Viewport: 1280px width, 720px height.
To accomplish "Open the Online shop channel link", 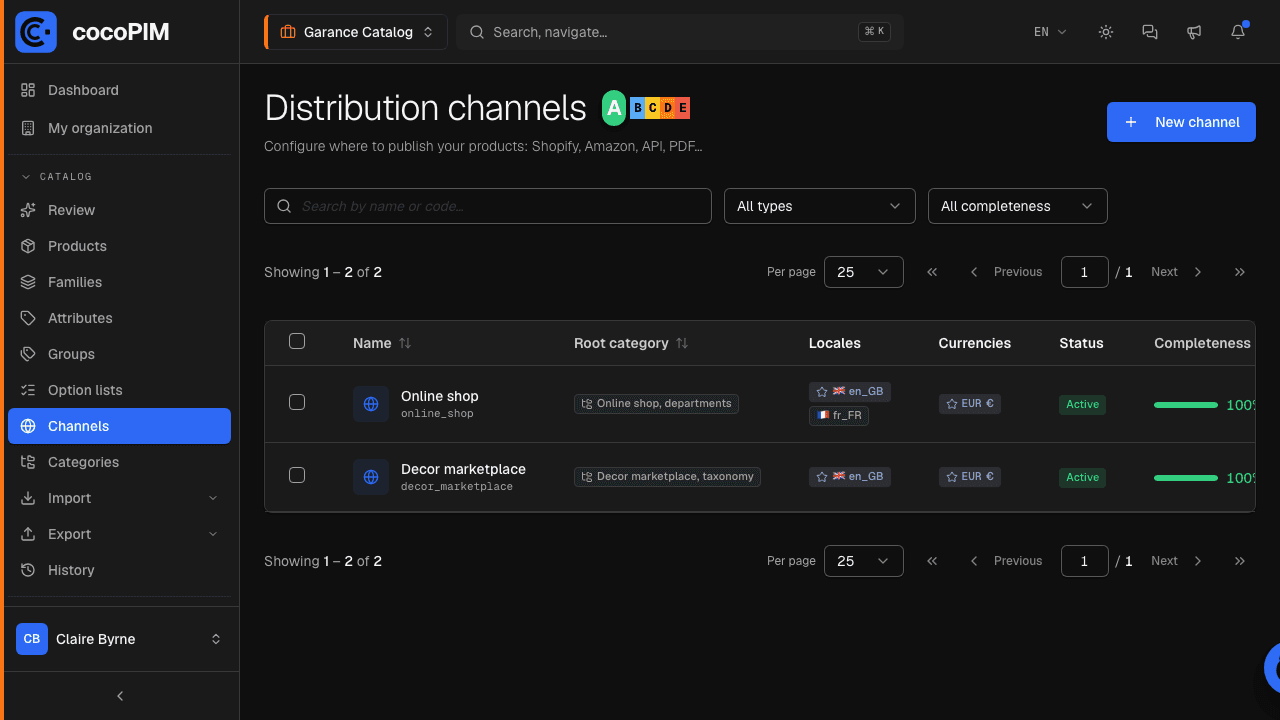I will (440, 396).
